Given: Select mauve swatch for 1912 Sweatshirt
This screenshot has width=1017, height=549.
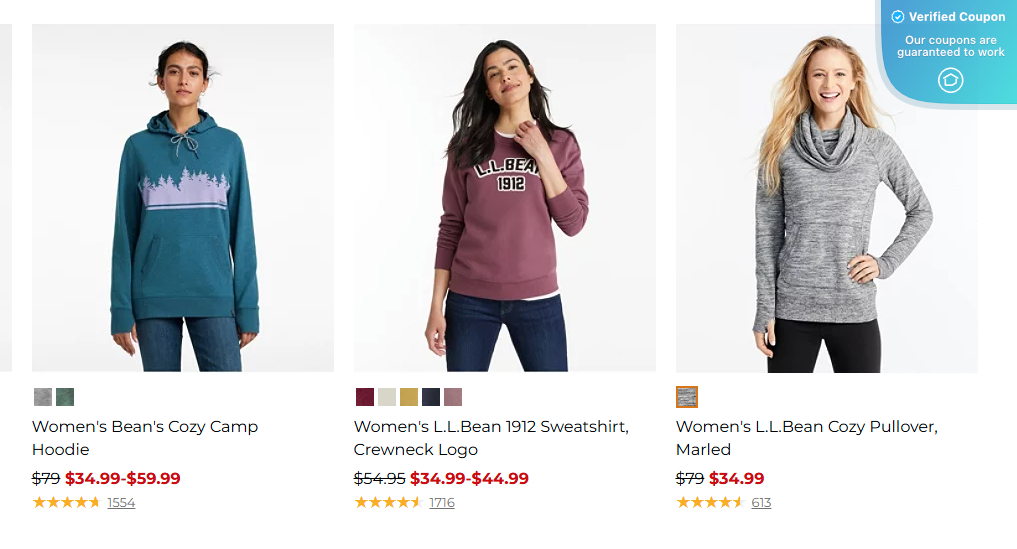Looking at the screenshot, I should click(453, 397).
